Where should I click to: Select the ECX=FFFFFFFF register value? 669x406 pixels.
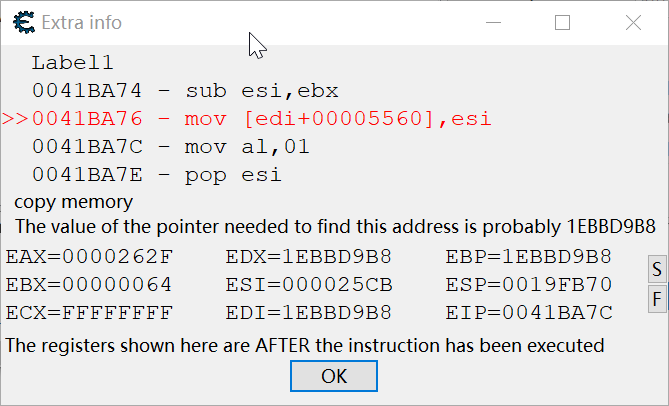[89, 313]
